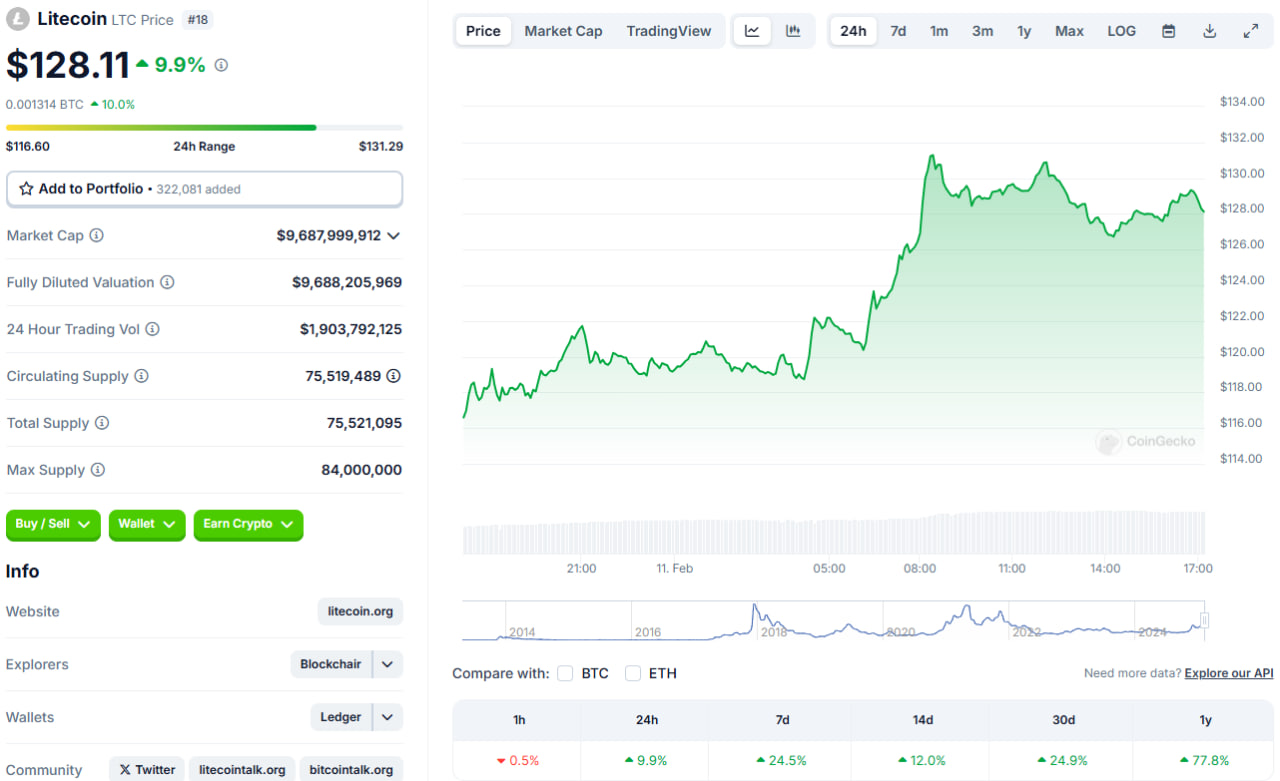Open bitcointalk.org community link
The height and width of the screenshot is (781, 1280).
(x=351, y=770)
